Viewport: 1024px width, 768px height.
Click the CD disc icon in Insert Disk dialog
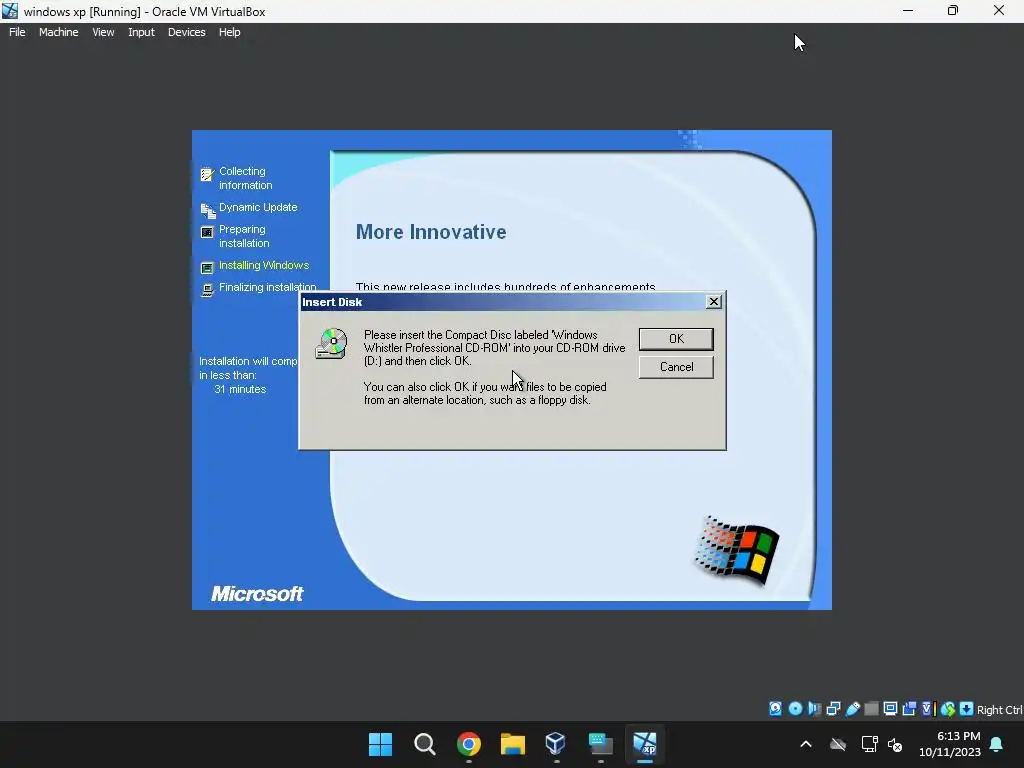point(331,344)
